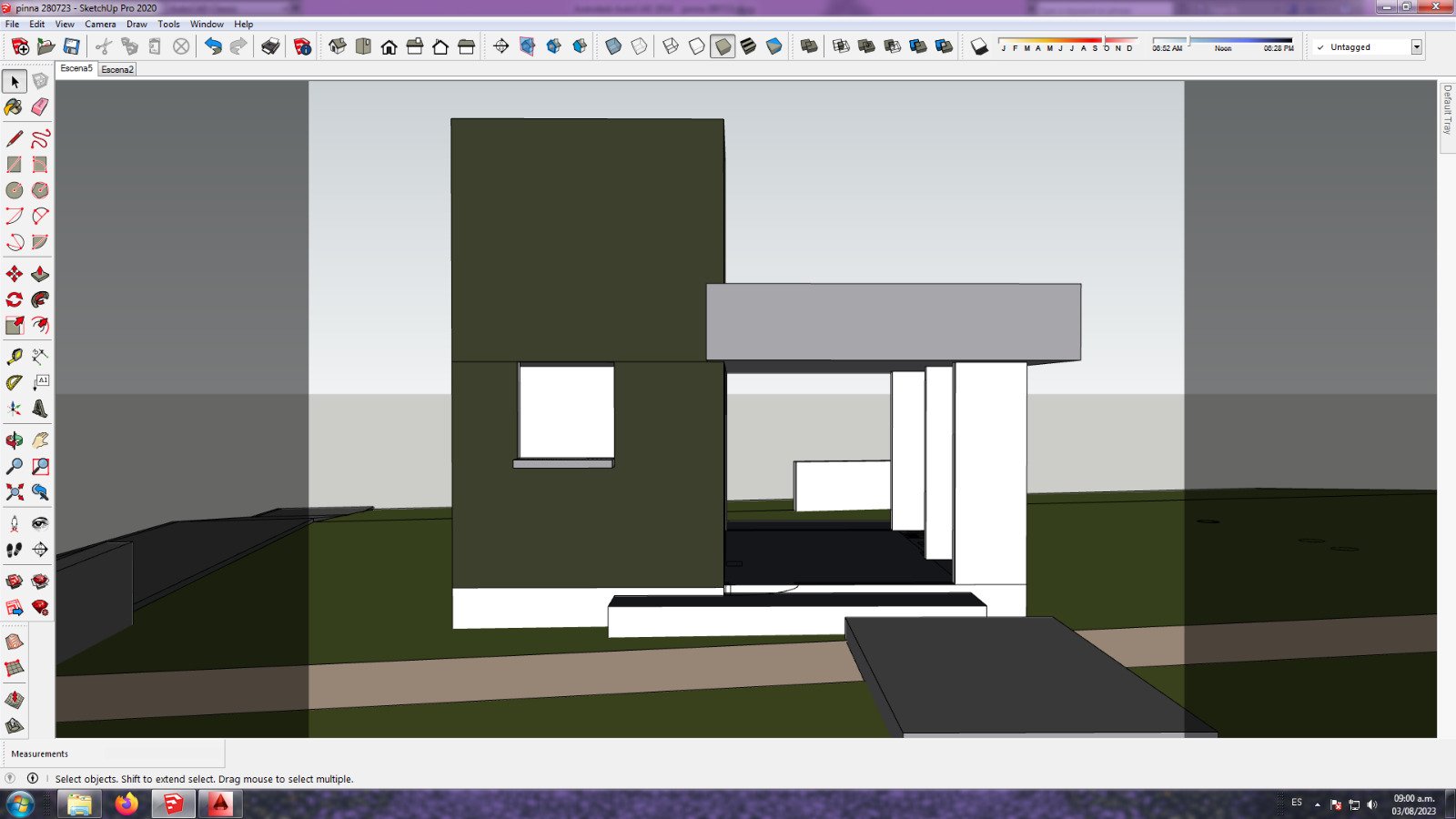Activate the Orbit tool
The image size is (1456, 819).
click(x=15, y=440)
